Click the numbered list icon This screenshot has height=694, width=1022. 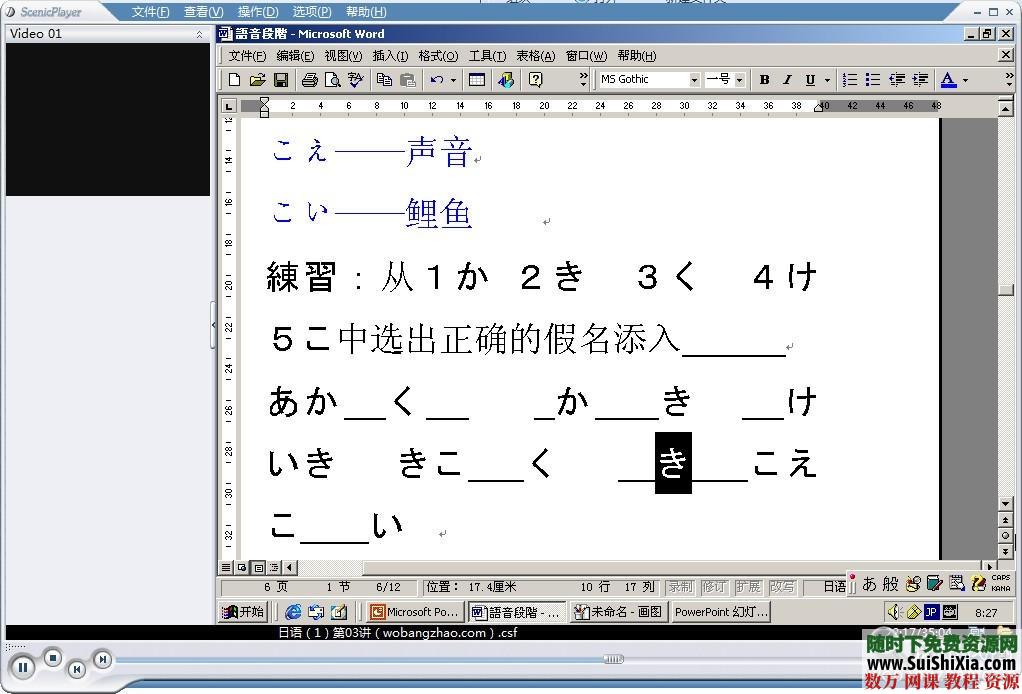coord(850,80)
